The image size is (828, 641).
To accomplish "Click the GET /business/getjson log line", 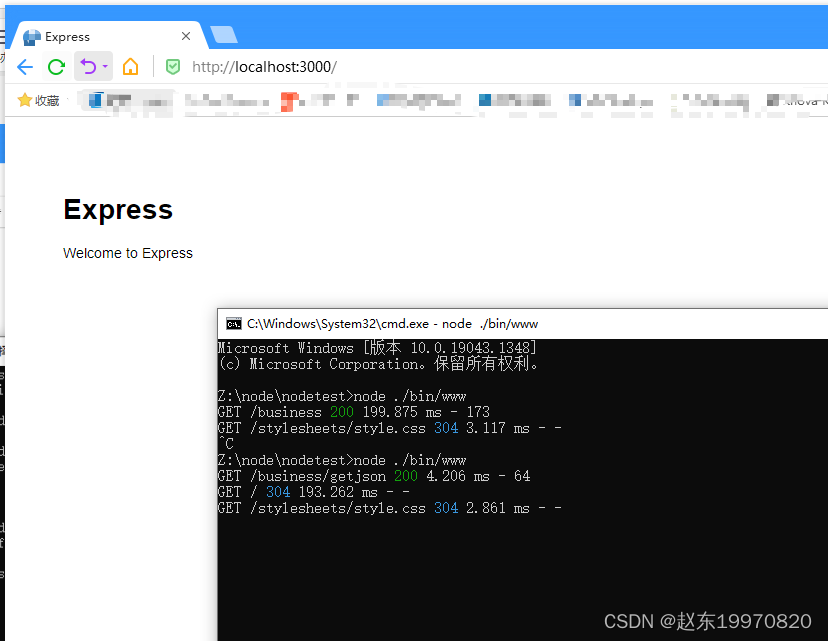I will [374, 476].
